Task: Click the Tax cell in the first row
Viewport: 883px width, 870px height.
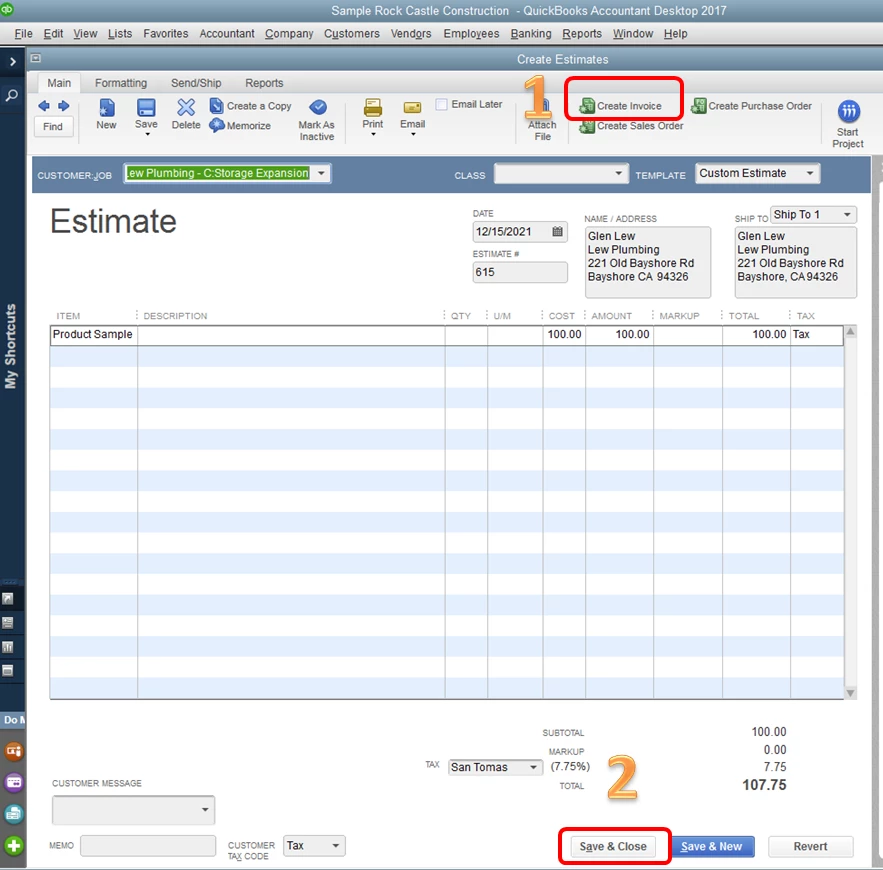Action: (x=817, y=334)
